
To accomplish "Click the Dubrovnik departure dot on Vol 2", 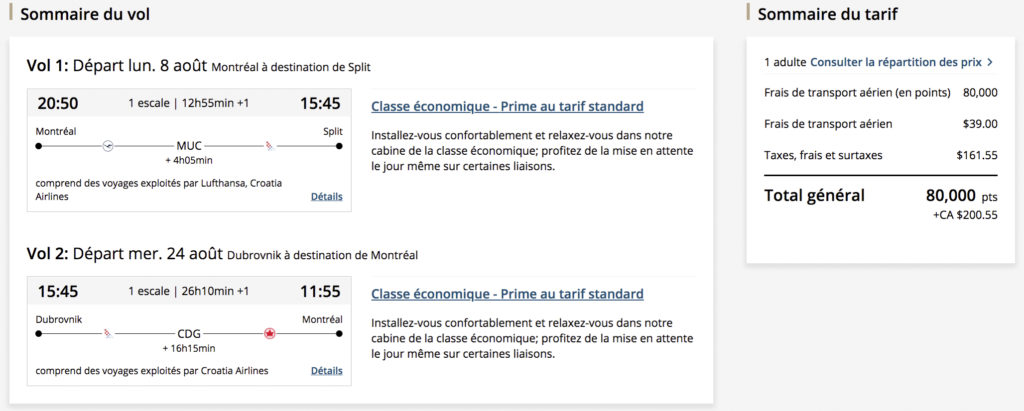I will tap(39, 334).
